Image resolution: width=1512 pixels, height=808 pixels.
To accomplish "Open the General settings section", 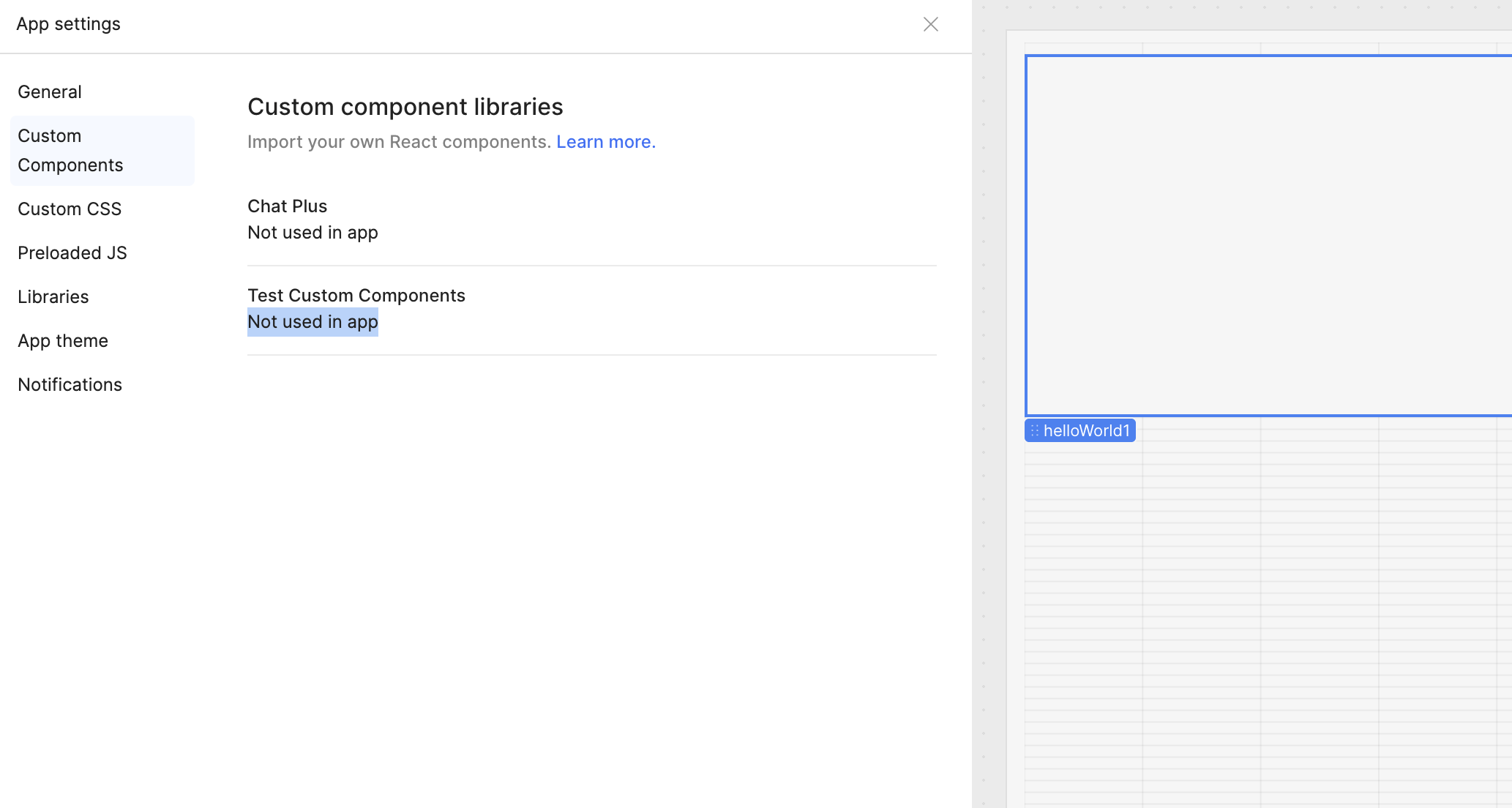I will [50, 92].
